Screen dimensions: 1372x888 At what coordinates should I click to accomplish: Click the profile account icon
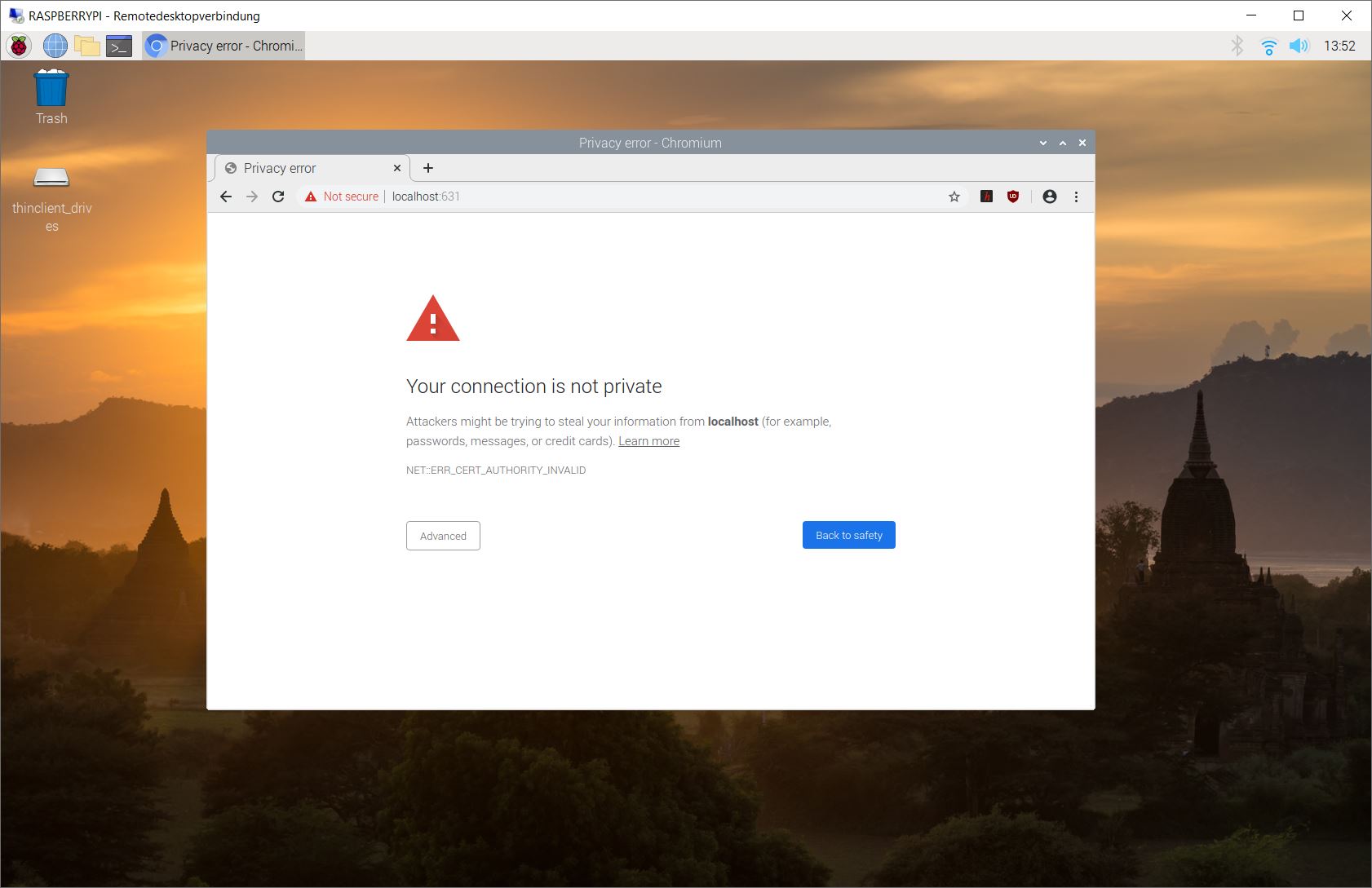click(x=1049, y=197)
